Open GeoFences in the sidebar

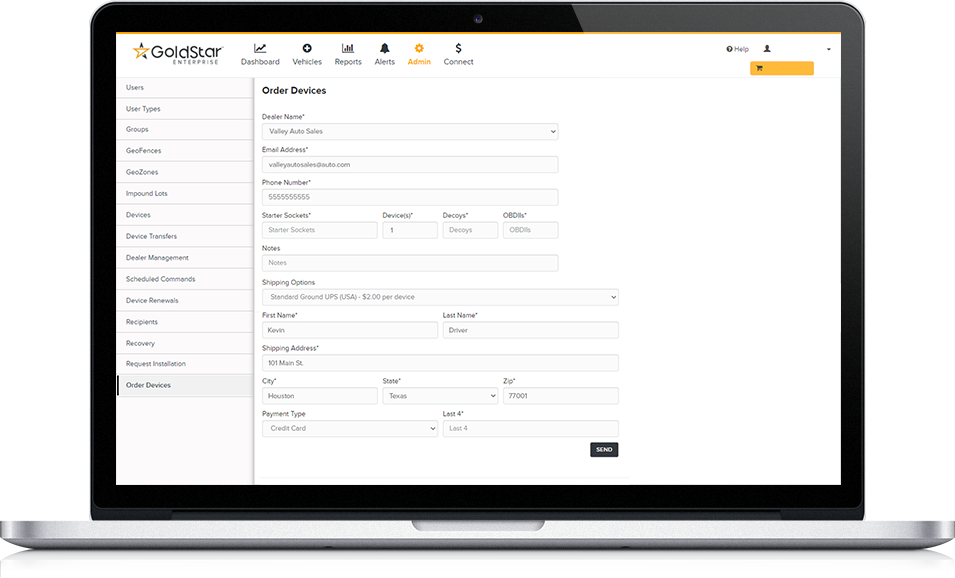pos(185,151)
